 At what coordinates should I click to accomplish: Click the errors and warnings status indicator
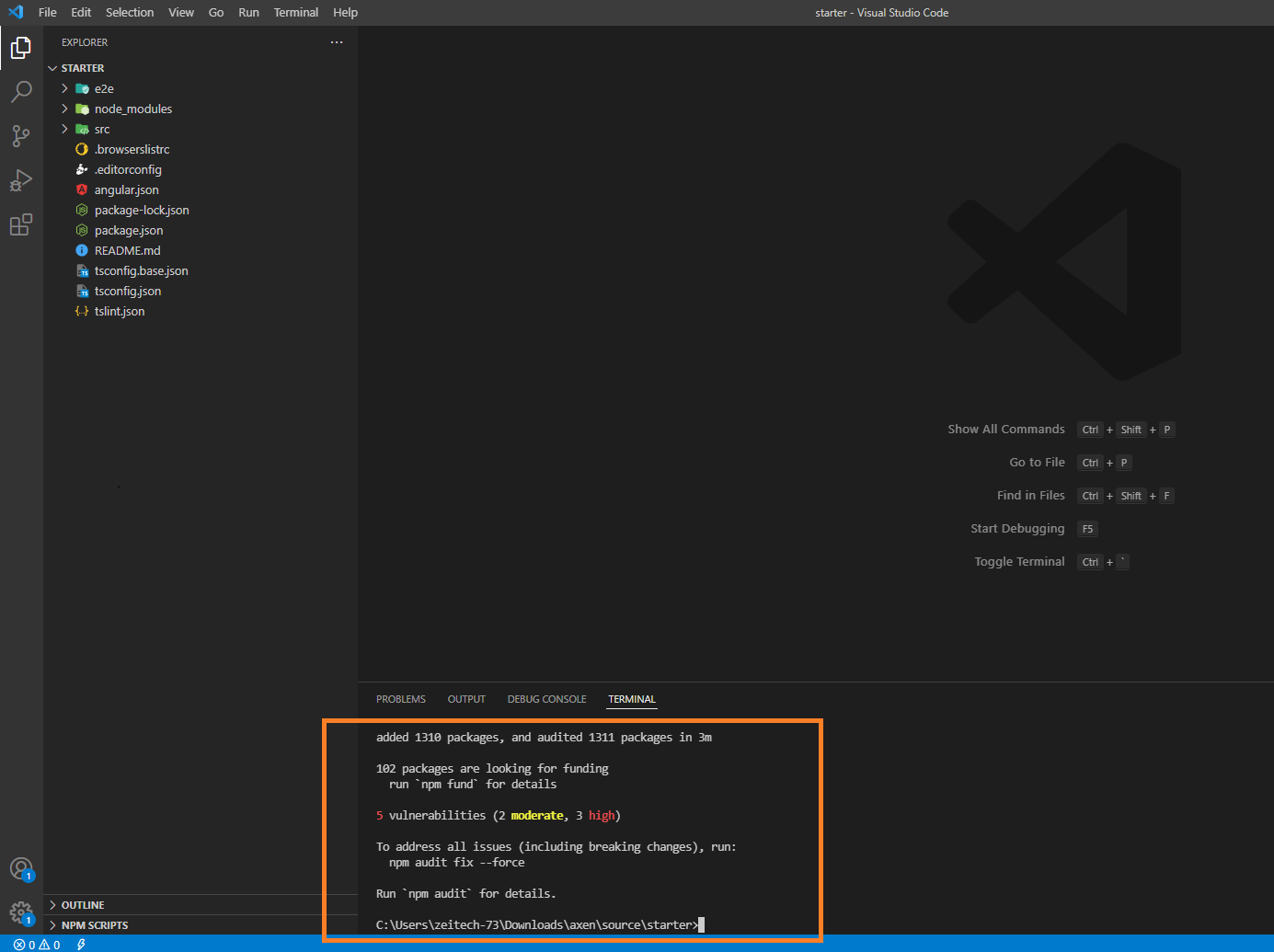coord(37,945)
